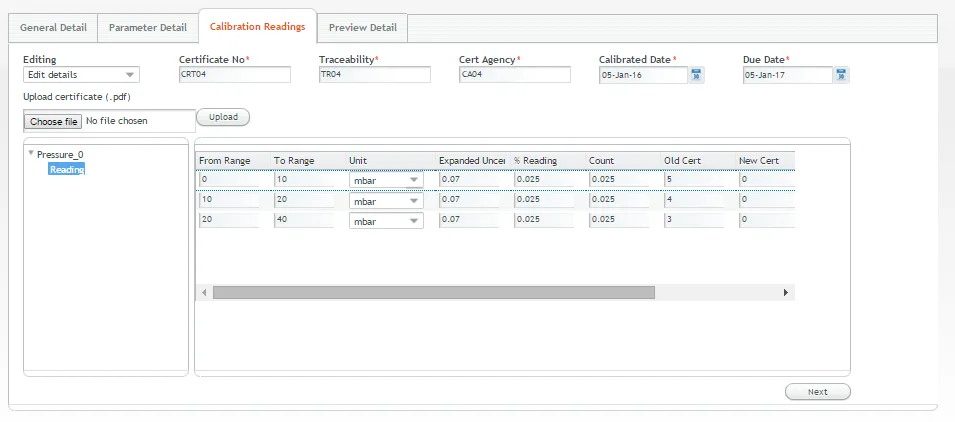Click the Upload button
The width and height of the screenshot is (955, 422).
[x=223, y=117]
